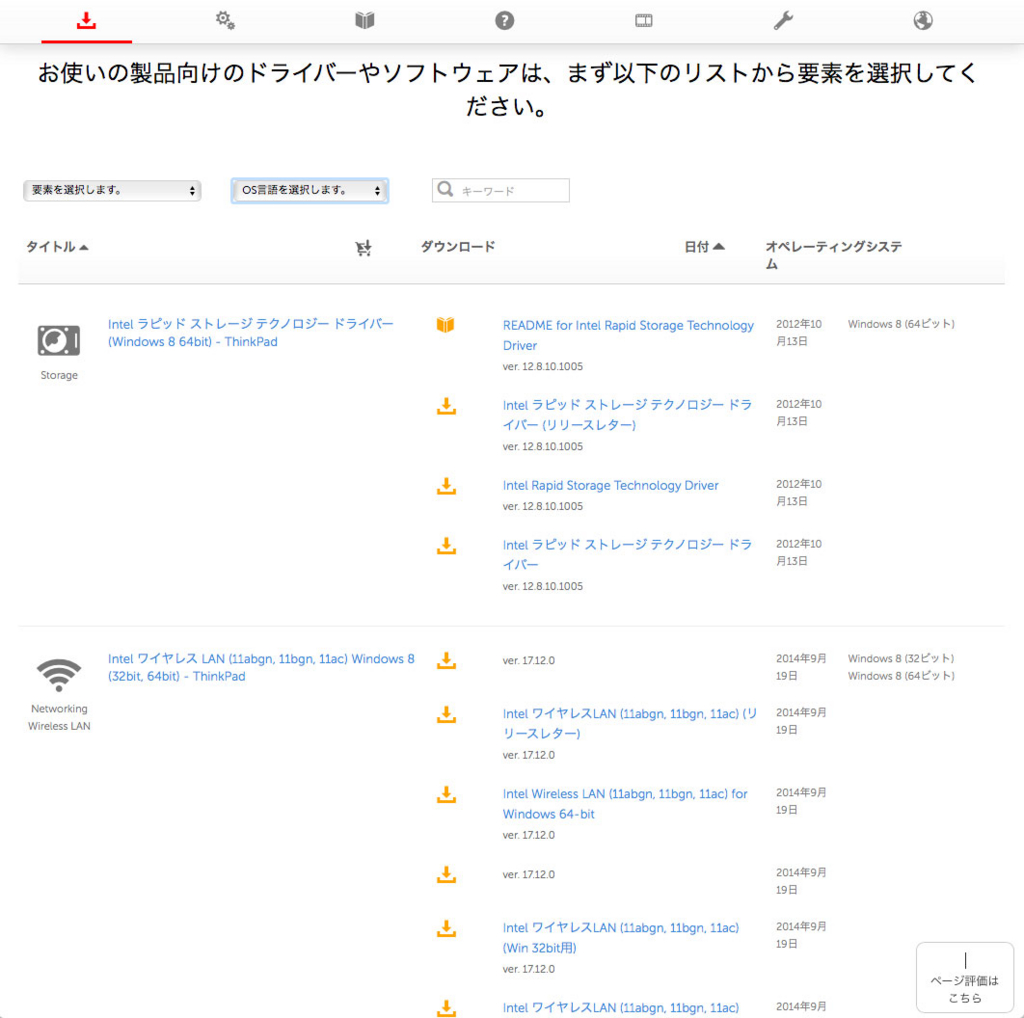Open the 要素を選択します dropdown
Viewport: 1024px width, 1018px height.
(111, 190)
